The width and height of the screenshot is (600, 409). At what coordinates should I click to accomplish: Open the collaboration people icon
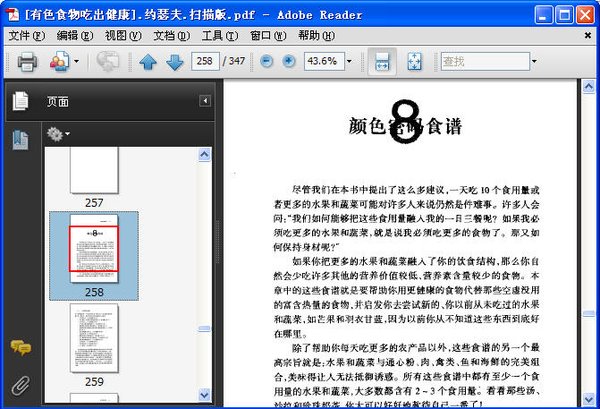coord(60,61)
